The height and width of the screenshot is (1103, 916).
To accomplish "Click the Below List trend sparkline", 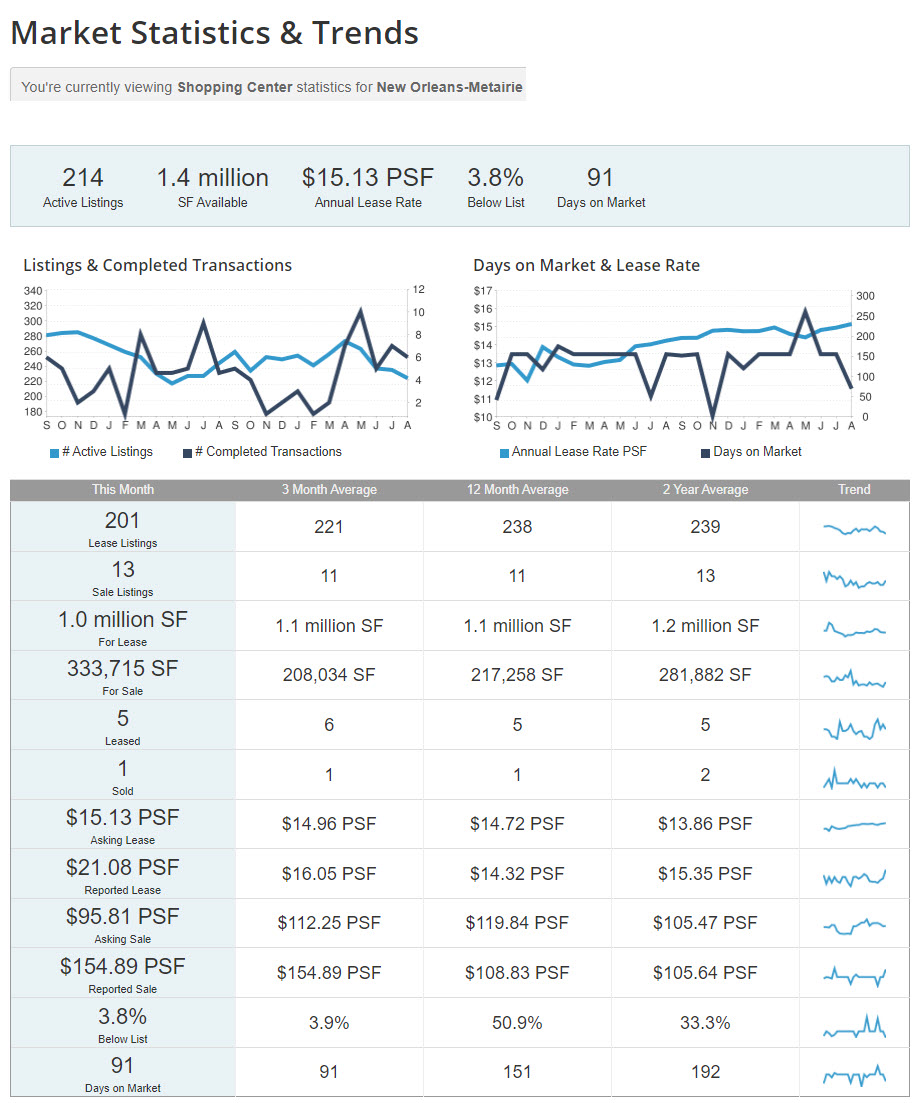I will 854,1026.
